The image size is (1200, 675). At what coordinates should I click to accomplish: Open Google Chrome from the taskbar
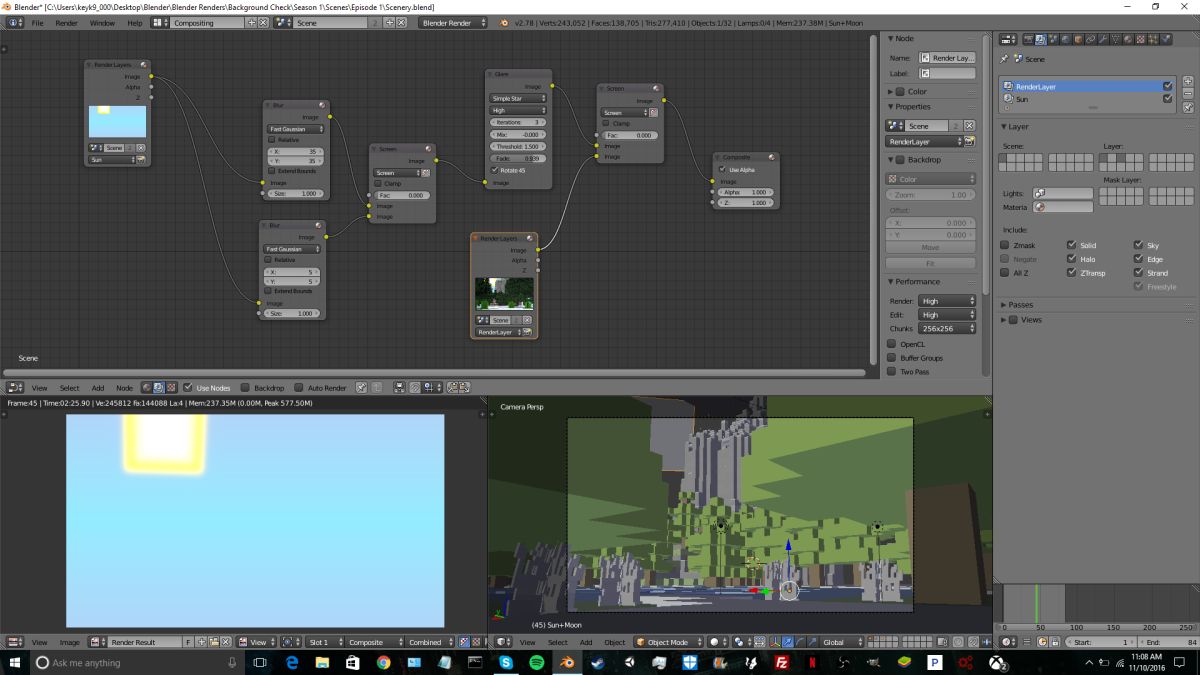coord(383,662)
